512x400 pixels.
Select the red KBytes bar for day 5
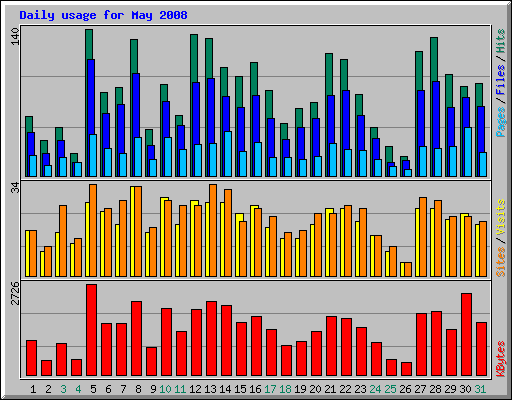click(x=92, y=330)
